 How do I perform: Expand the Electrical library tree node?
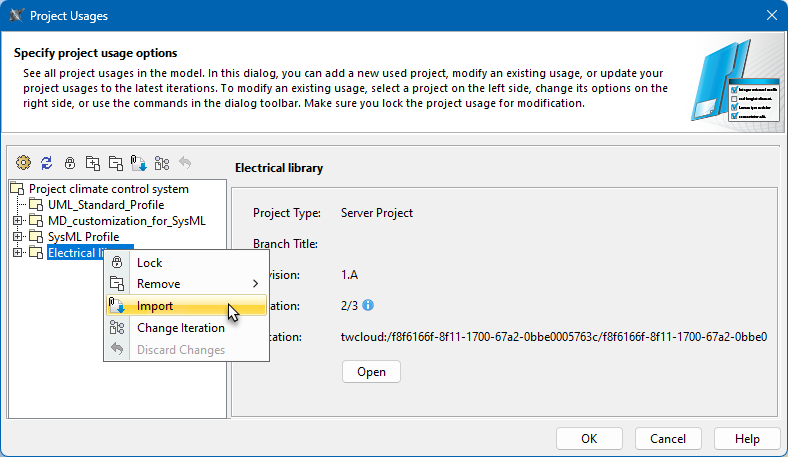click(x=17, y=253)
